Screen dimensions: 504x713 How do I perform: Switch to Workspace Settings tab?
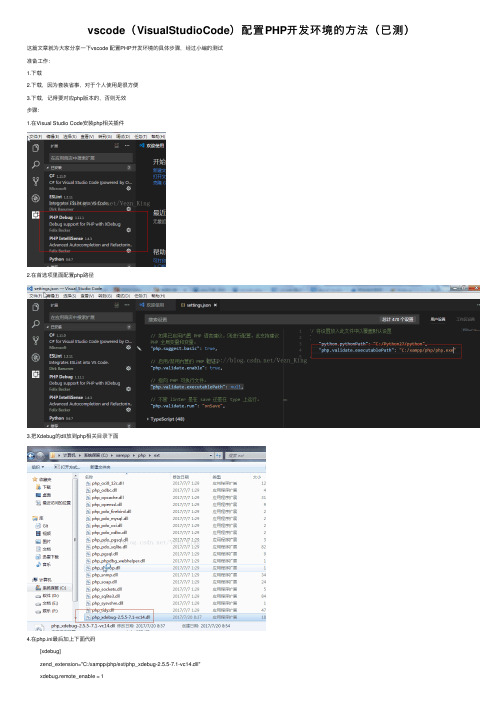coord(465,319)
